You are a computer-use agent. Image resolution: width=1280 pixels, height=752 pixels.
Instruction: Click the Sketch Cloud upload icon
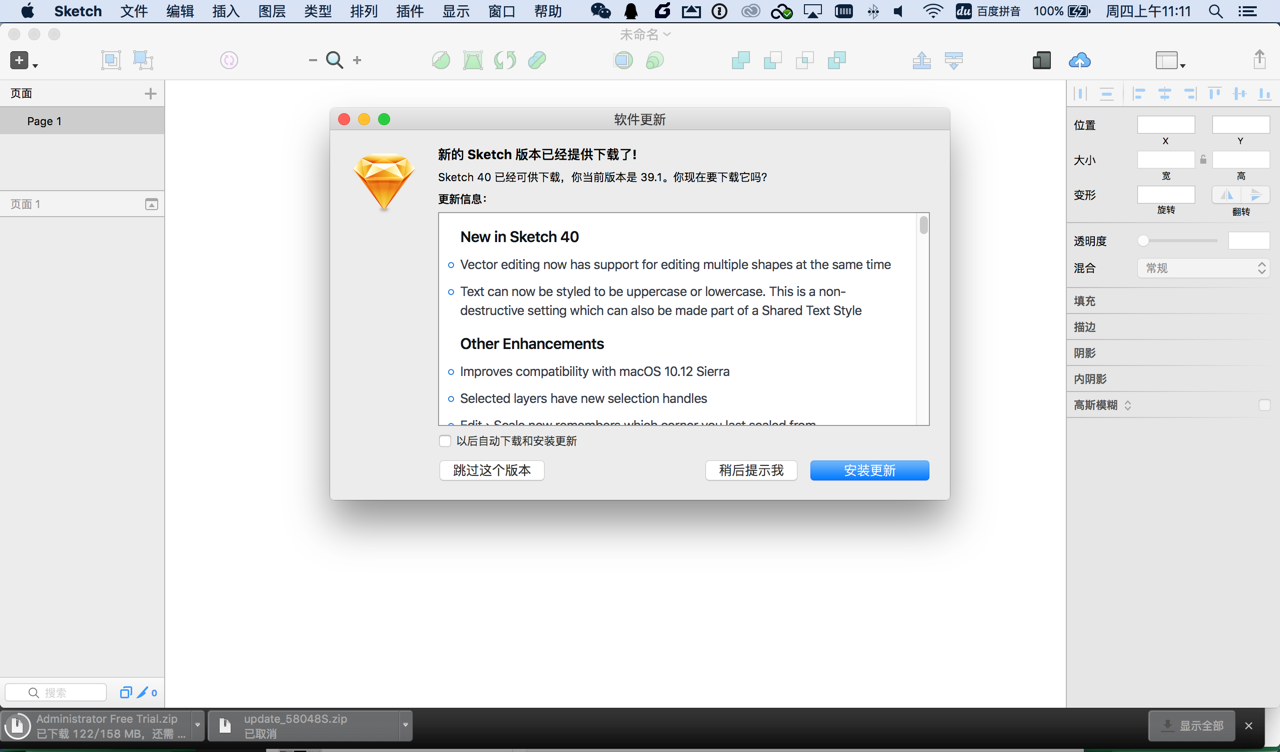[1080, 61]
